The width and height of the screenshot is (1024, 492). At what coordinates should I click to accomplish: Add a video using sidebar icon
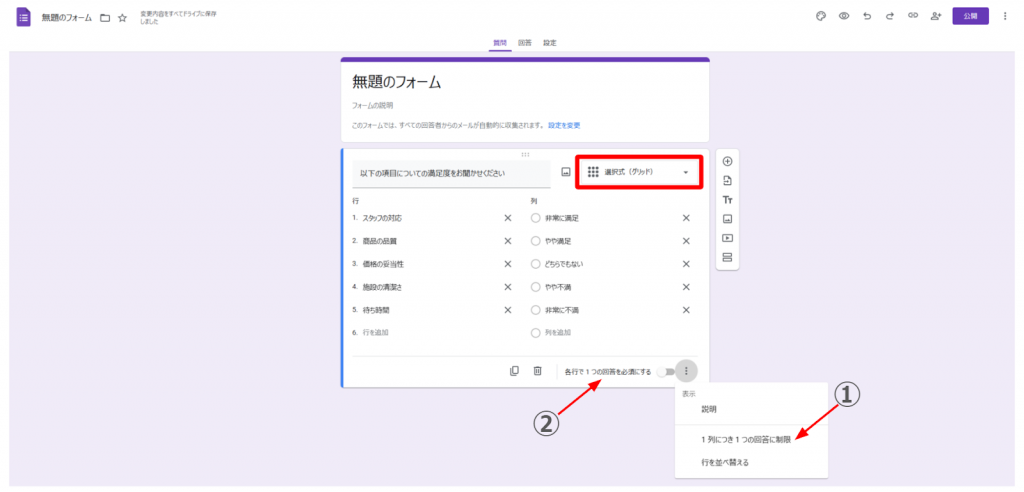pyautogui.click(x=727, y=238)
